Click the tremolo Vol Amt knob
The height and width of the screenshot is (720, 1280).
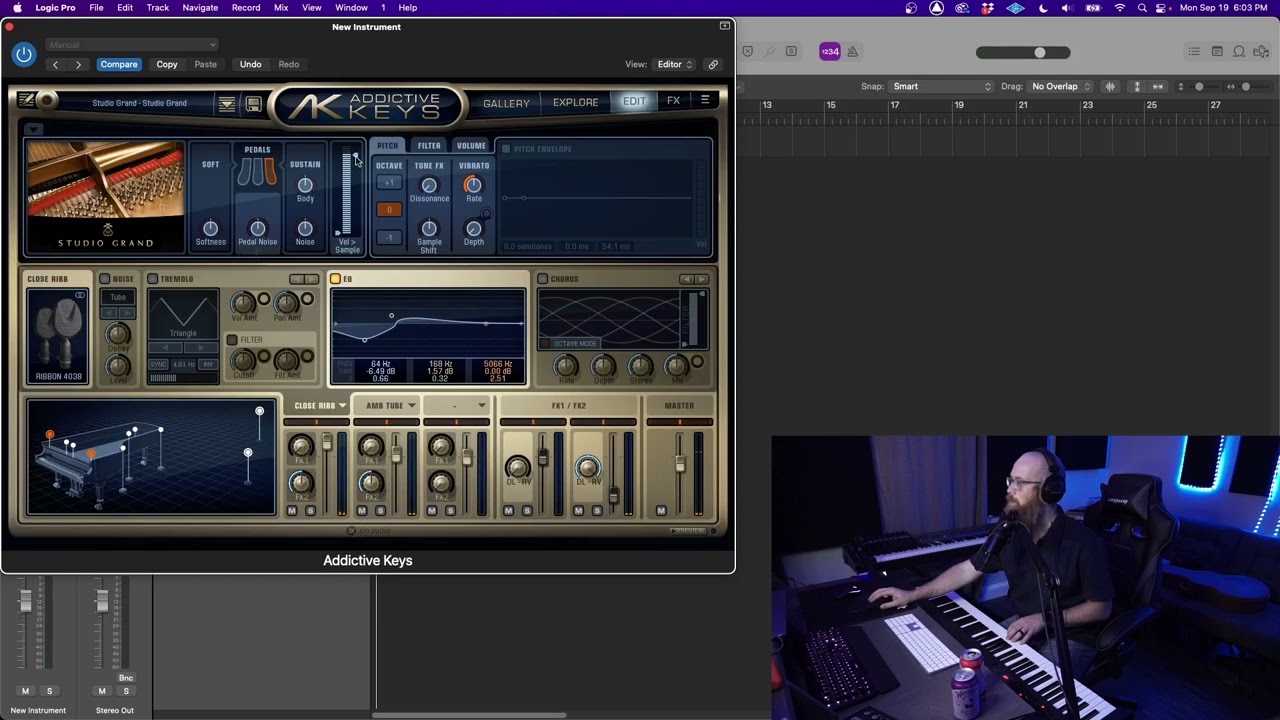243,302
